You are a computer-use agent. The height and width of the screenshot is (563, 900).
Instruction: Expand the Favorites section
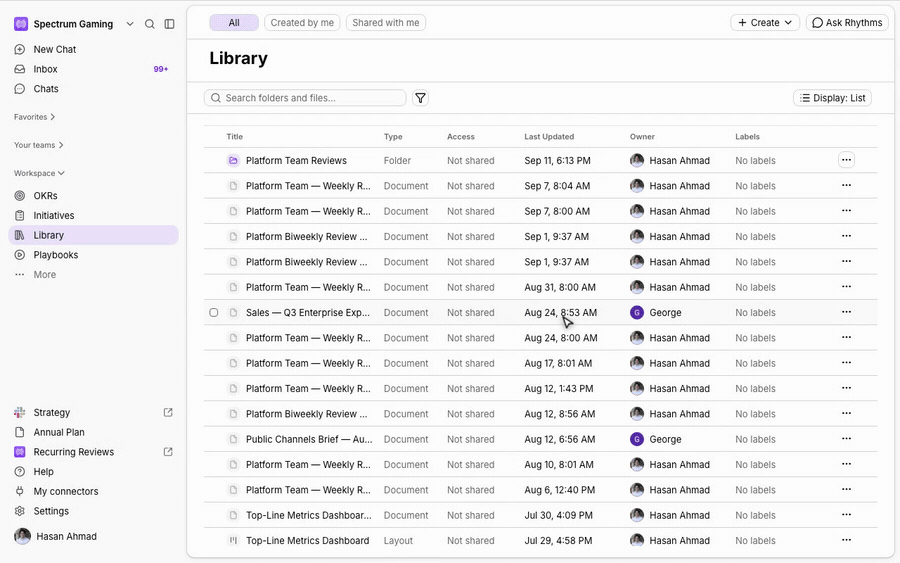[x=34, y=117]
